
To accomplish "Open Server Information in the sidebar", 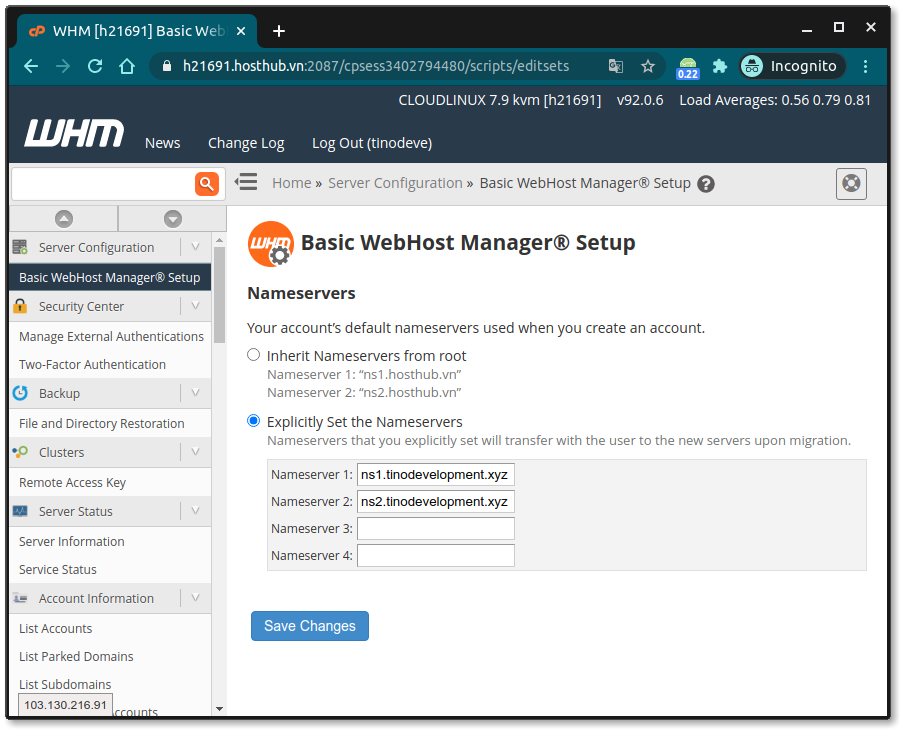I will (72, 541).
